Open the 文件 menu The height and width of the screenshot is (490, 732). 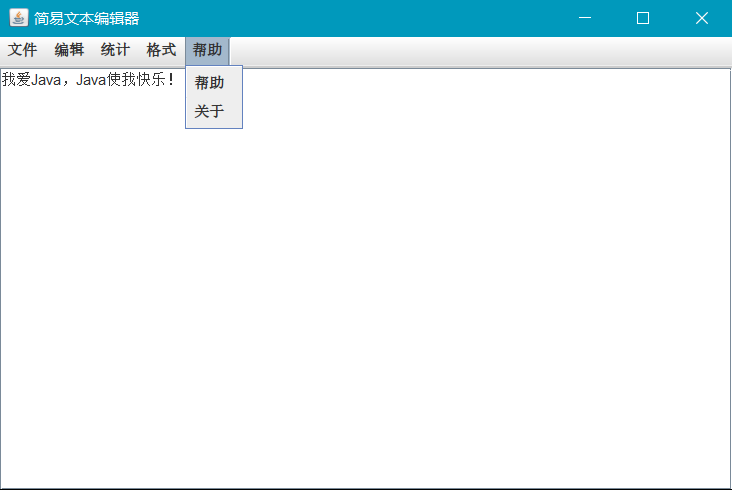[x=22, y=50]
